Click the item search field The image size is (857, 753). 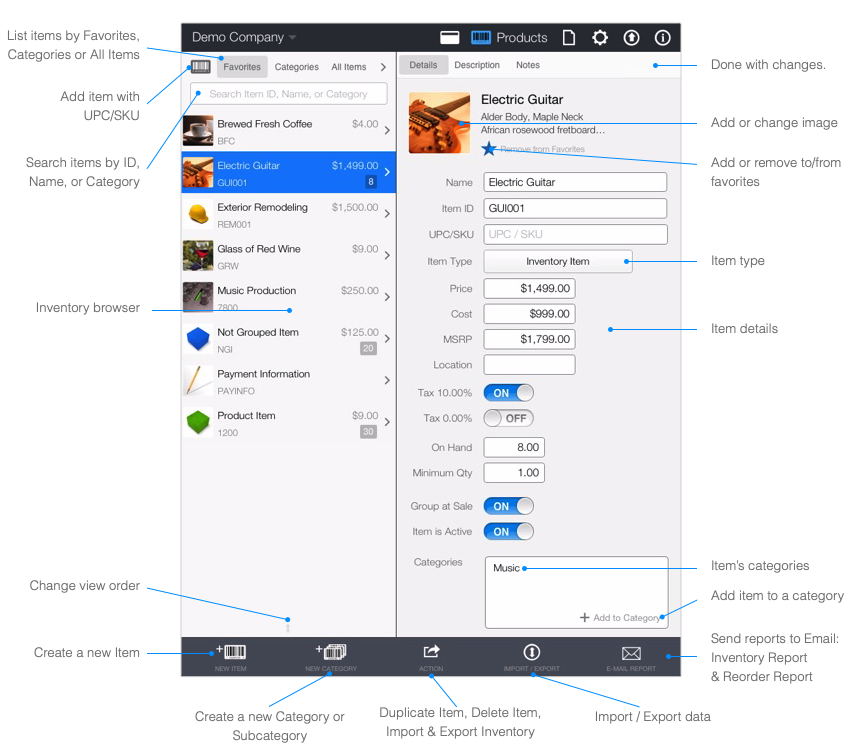coord(288,93)
